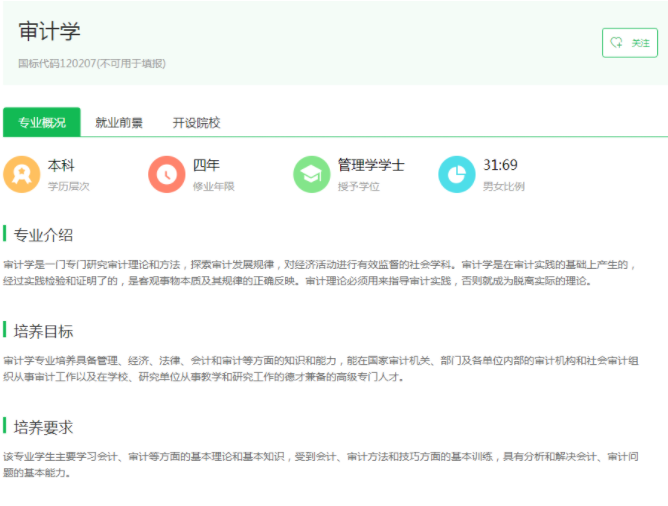Click the red clock 修业年限 icon

click(x=166, y=174)
